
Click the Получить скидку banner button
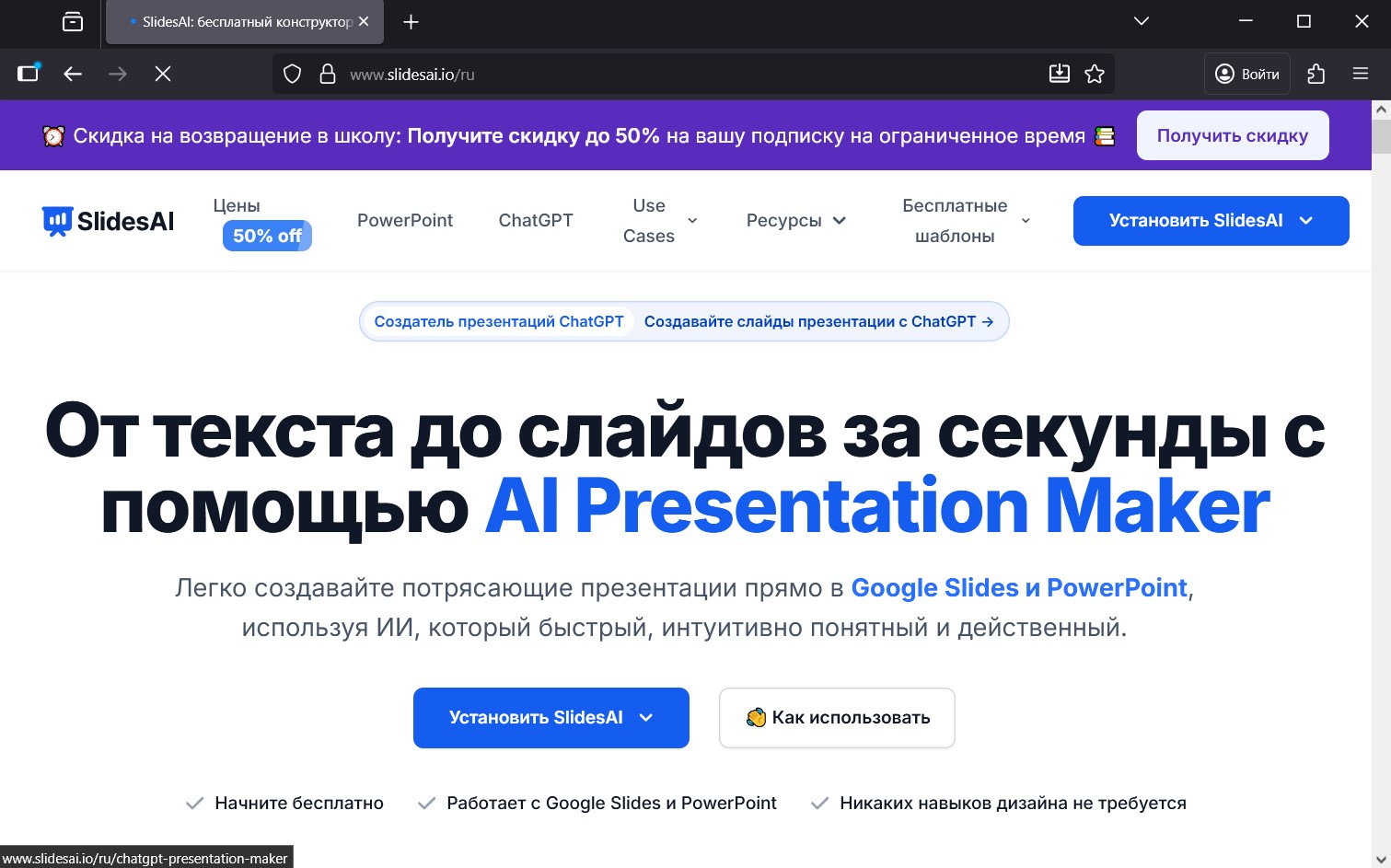(x=1233, y=135)
